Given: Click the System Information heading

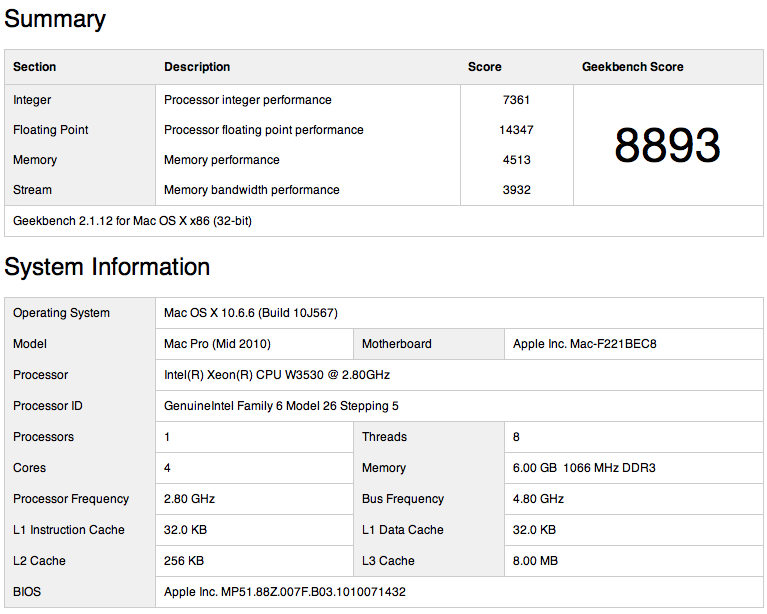Looking at the screenshot, I should point(107,267).
